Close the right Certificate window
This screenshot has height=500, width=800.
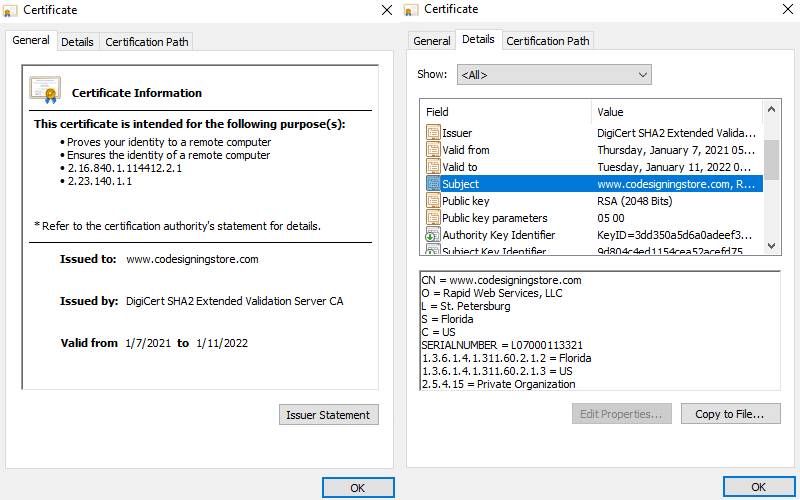788,9
